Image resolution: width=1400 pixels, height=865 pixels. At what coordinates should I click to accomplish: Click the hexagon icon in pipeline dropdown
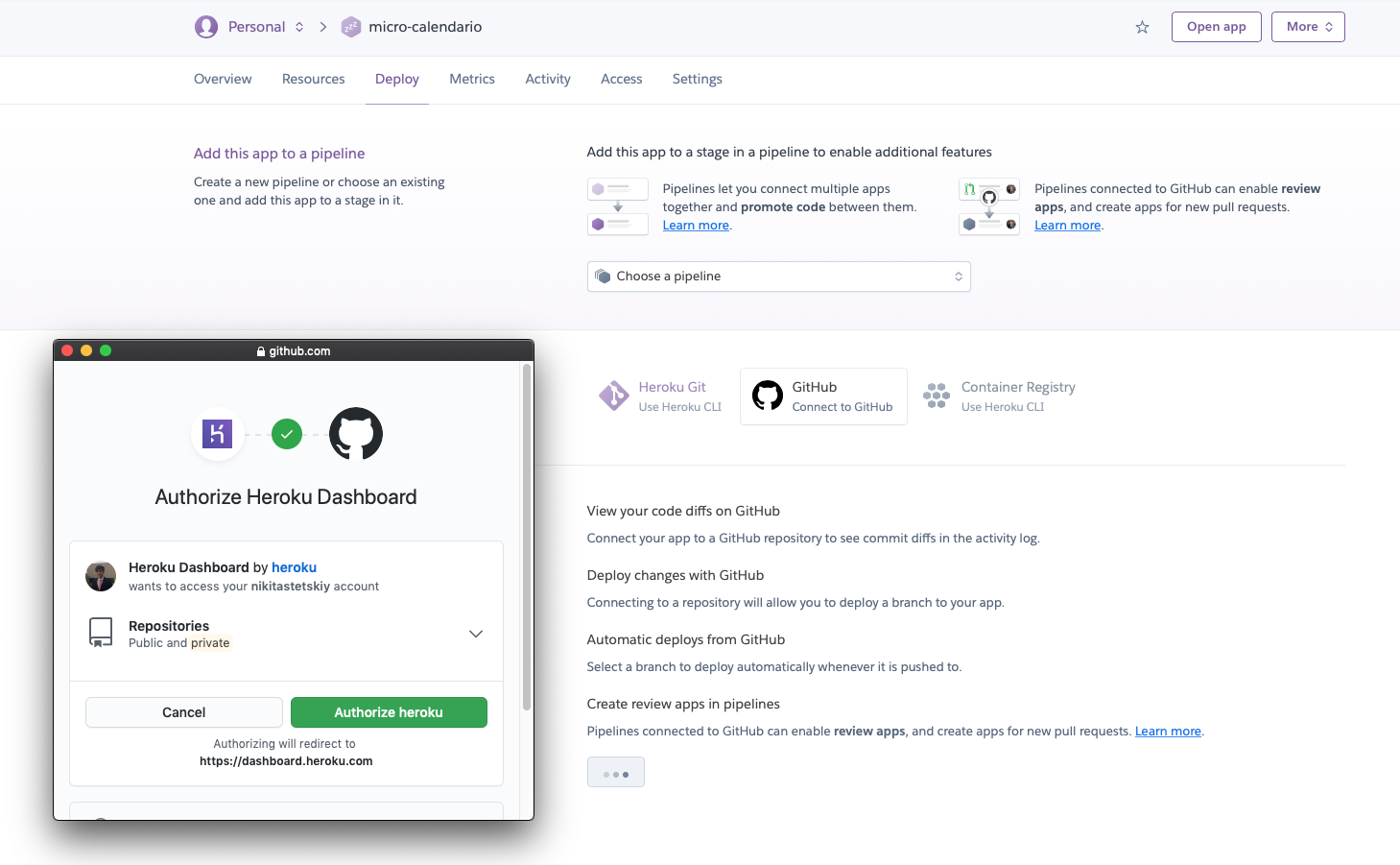(x=603, y=276)
